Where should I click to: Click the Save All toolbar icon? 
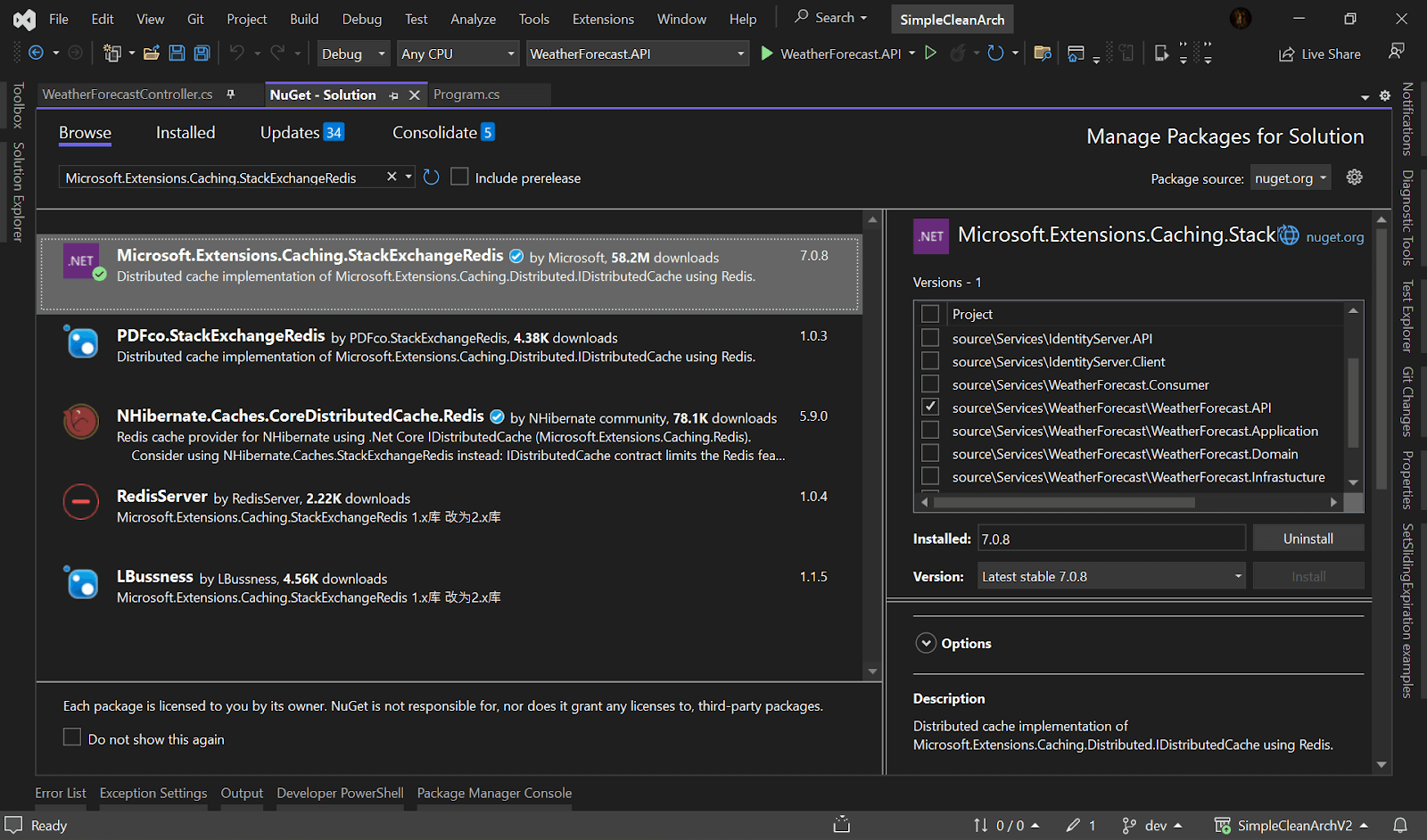[x=202, y=54]
